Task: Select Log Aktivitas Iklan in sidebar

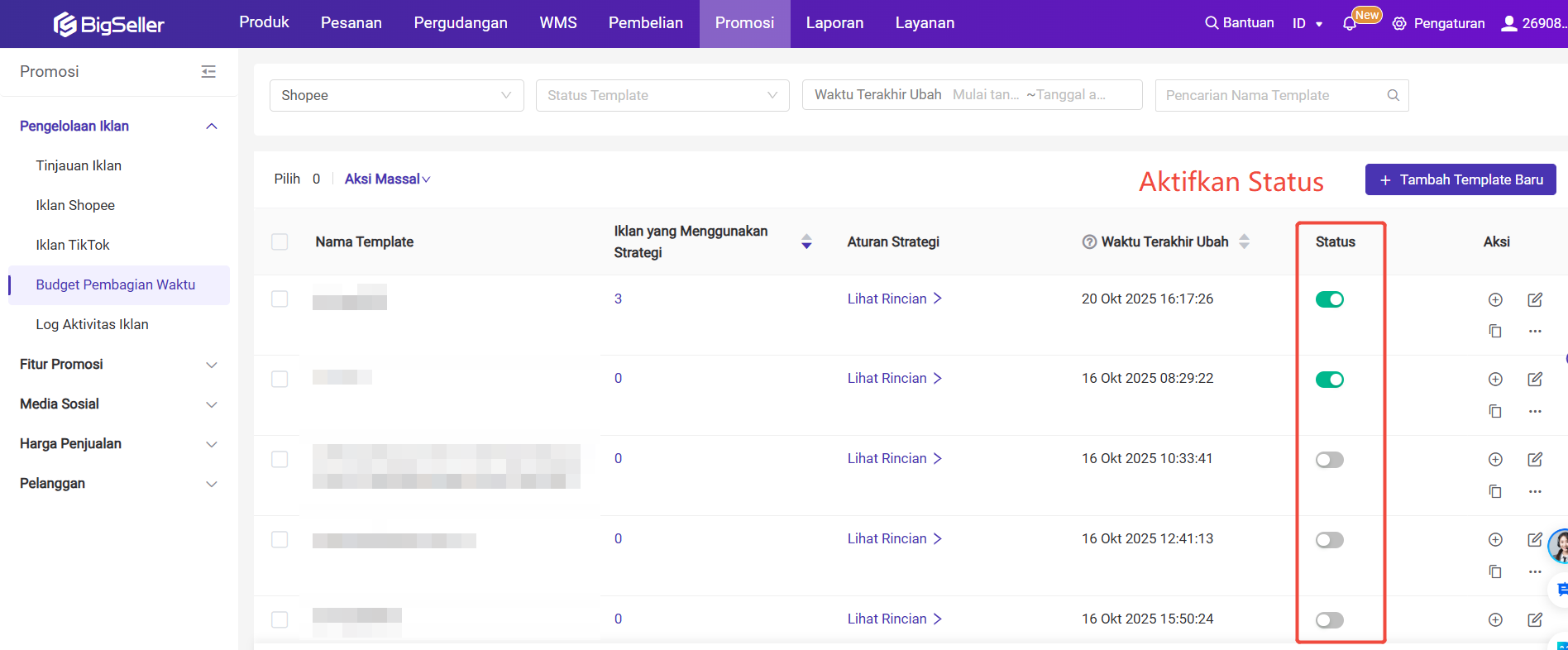Action: (x=92, y=324)
